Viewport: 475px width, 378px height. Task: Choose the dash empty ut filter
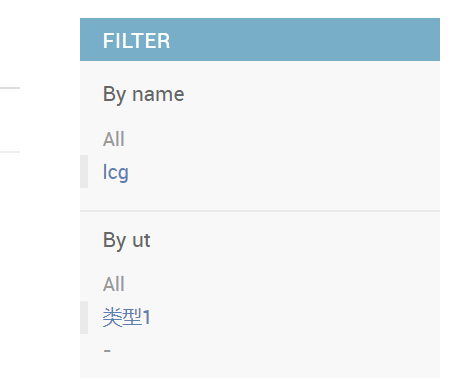point(107,351)
